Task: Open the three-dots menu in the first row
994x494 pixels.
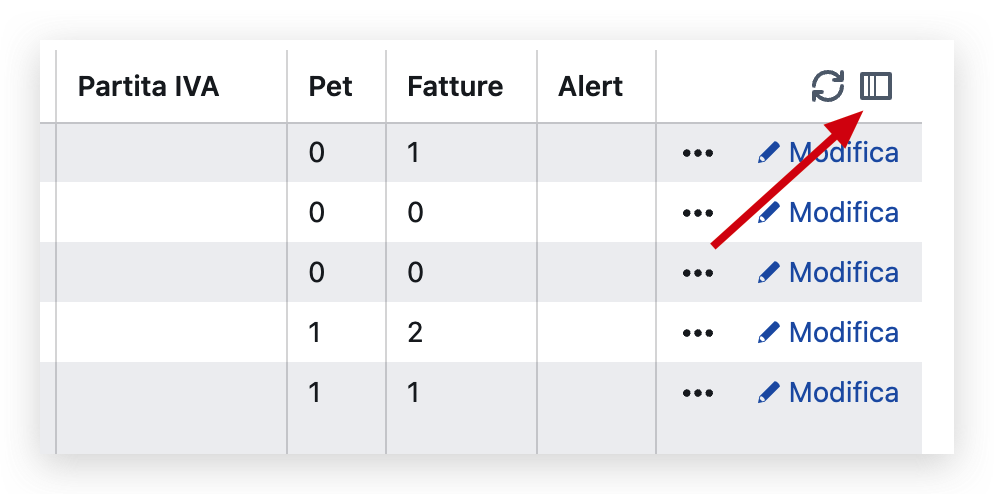Action: tap(697, 153)
